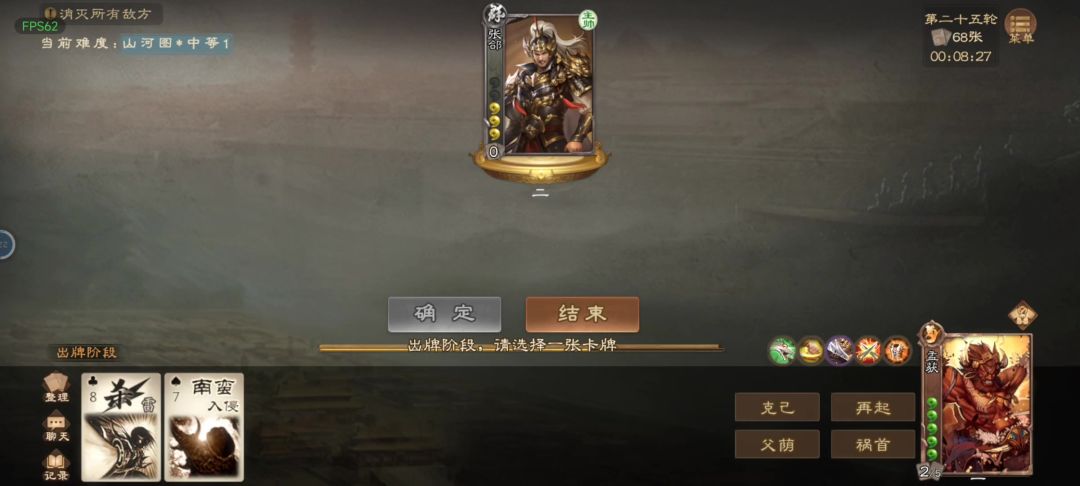Viewport: 1080px width, 486px height.
Task: Select enemy general 张郃 card
Action: coord(539,84)
